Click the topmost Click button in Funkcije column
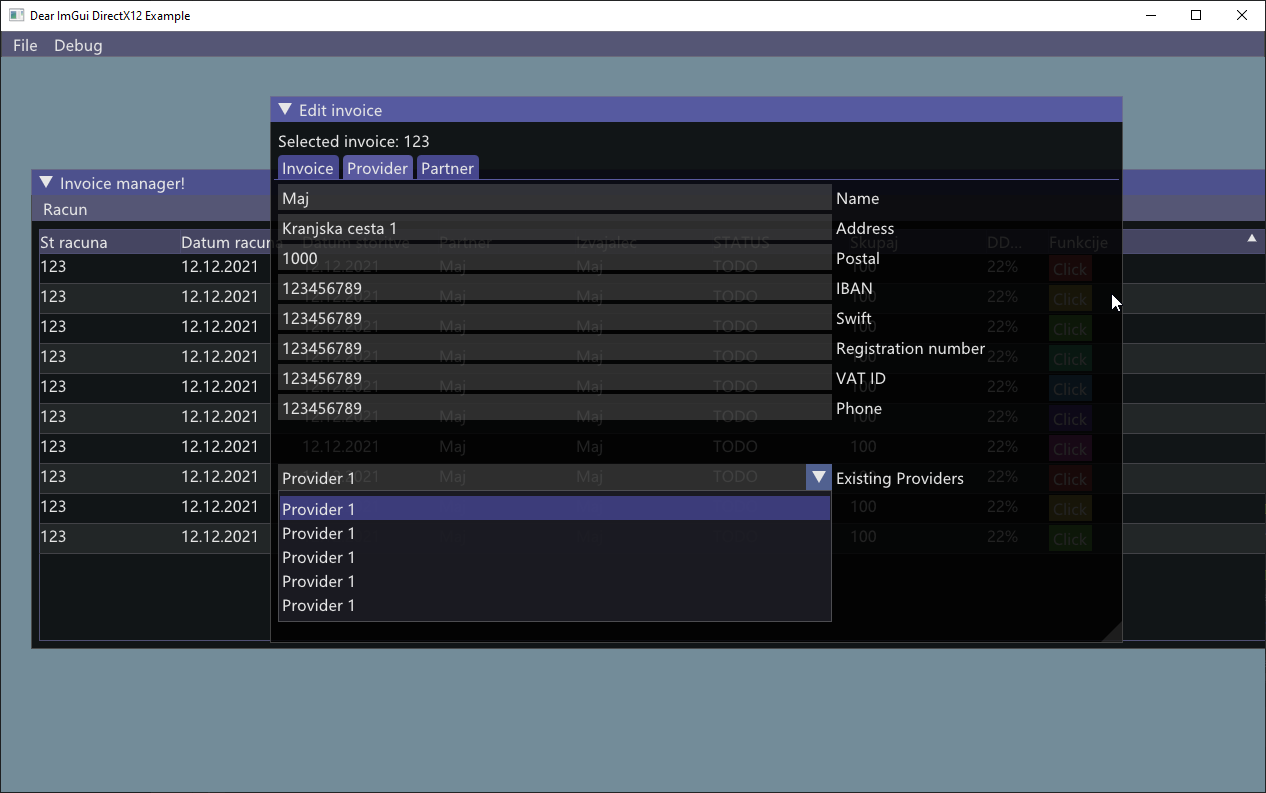The width and height of the screenshot is (1266, 793). pyautogui.click(x=1069, y=268)
